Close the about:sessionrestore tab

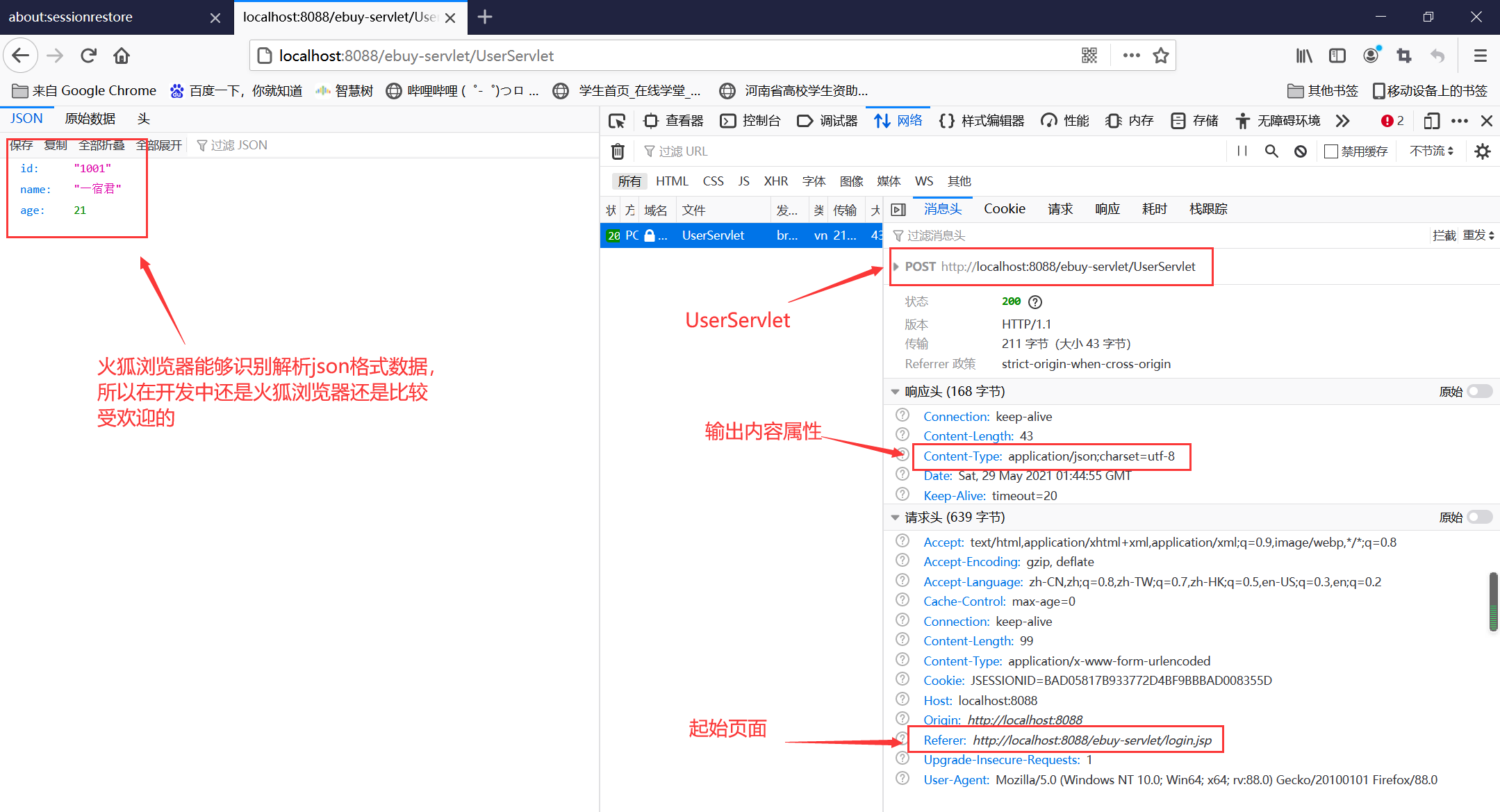[215, 17]
